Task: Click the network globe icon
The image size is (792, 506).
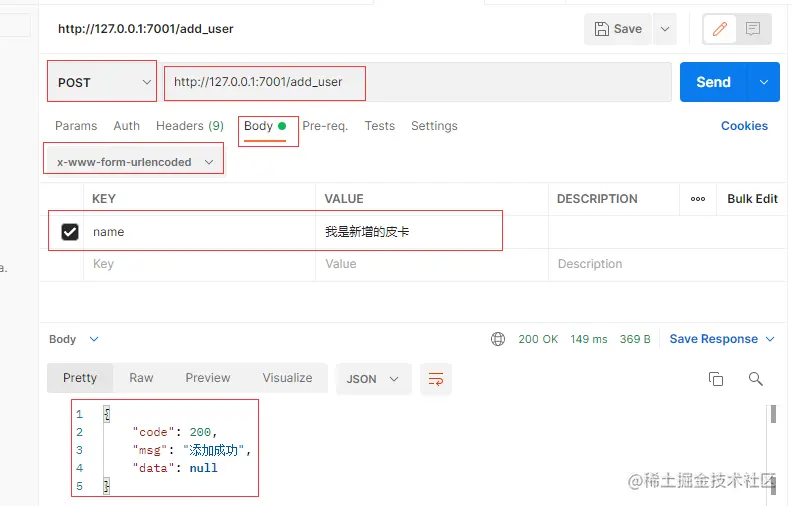Action: (498, 339)
